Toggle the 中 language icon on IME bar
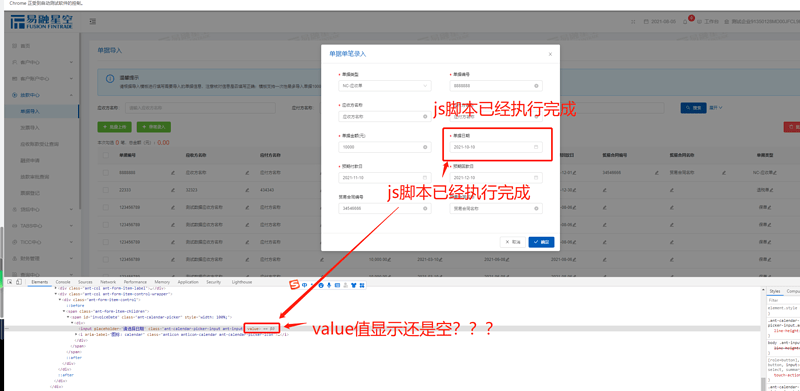 coord(304,285)
